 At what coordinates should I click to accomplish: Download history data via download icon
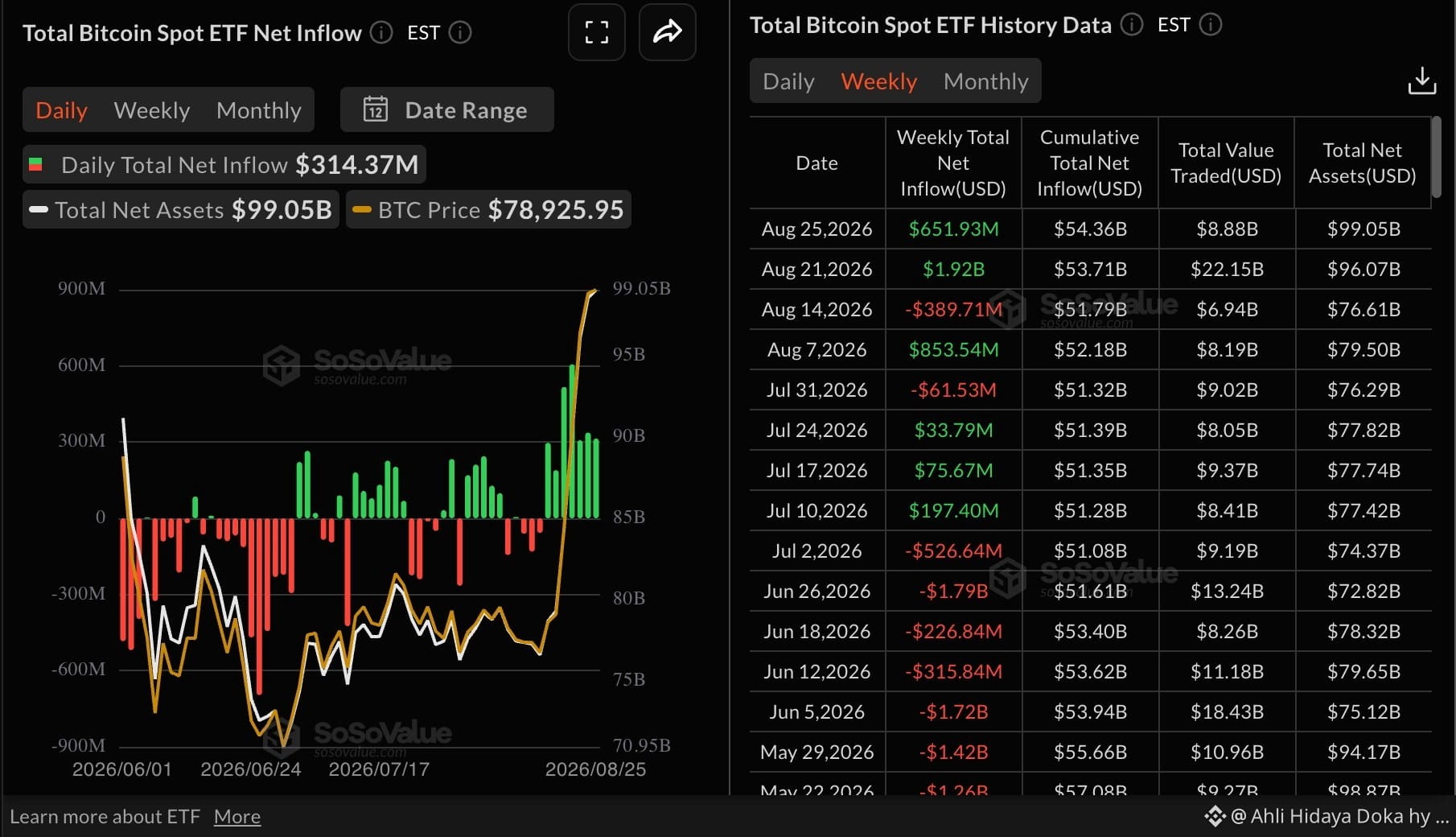pos(1421,80)
